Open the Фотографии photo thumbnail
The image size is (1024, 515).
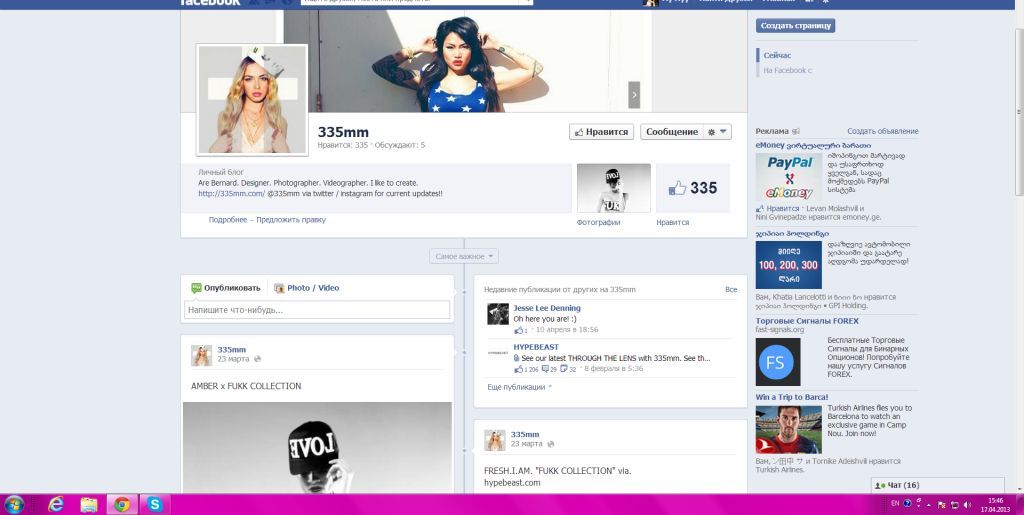point(614,188)
